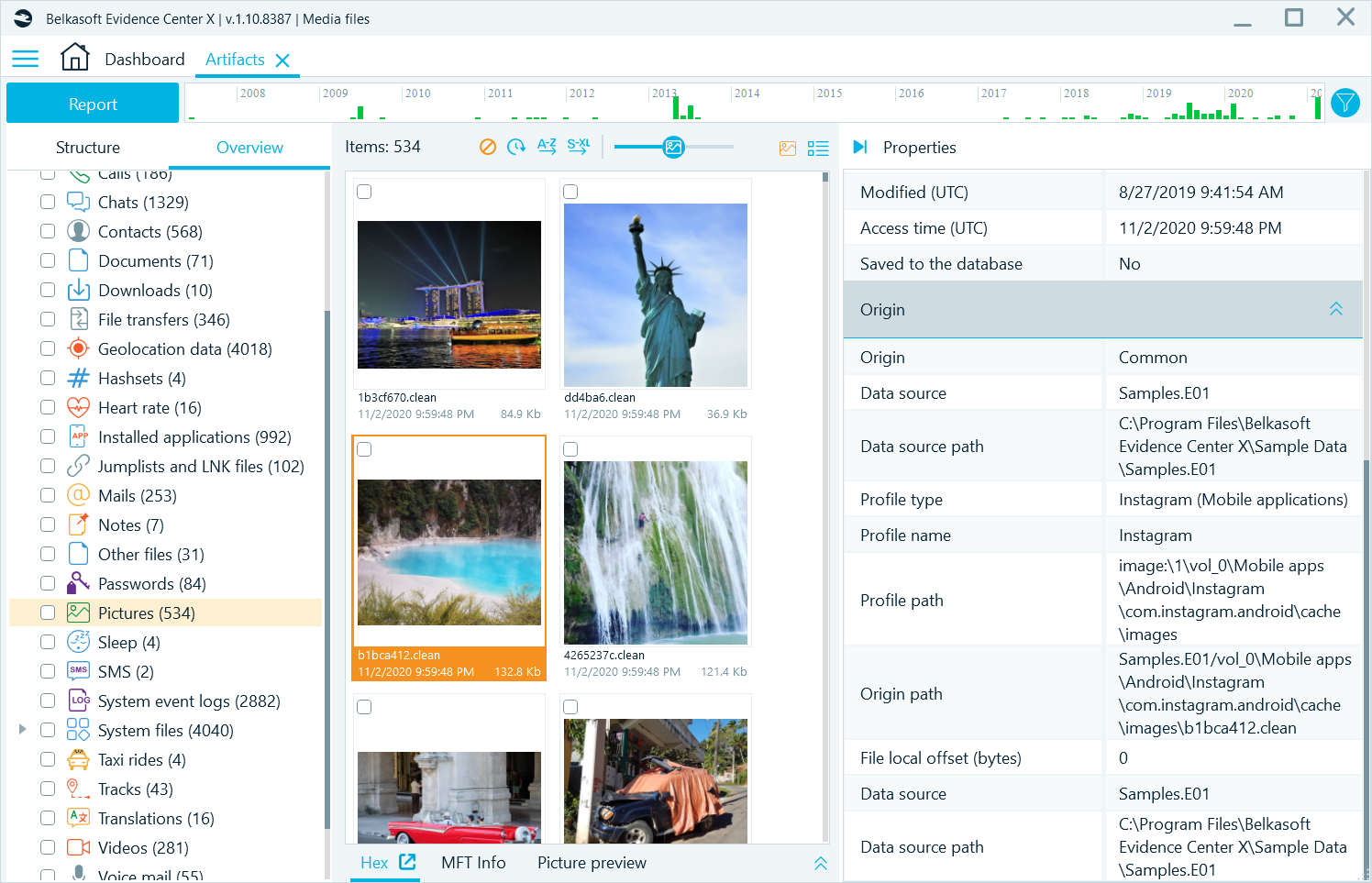Expand the System files tree node

pyautogui.click(x=22, y=729)
